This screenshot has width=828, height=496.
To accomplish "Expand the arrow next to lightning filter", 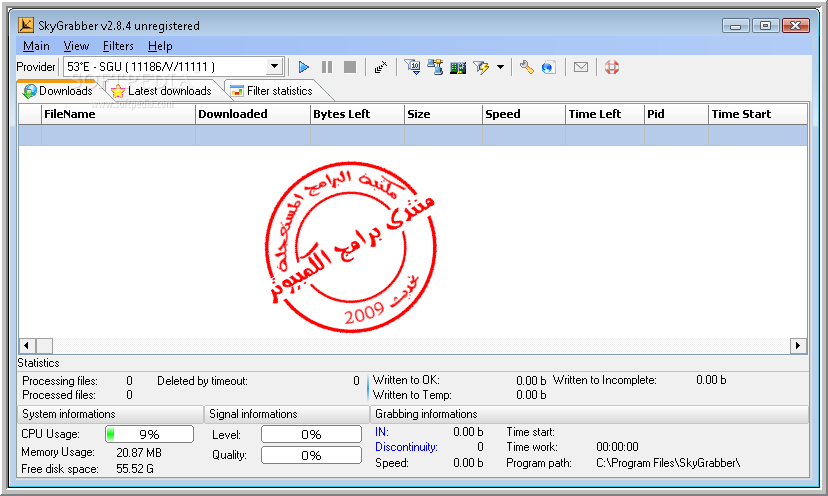I will tap(500, 67).
